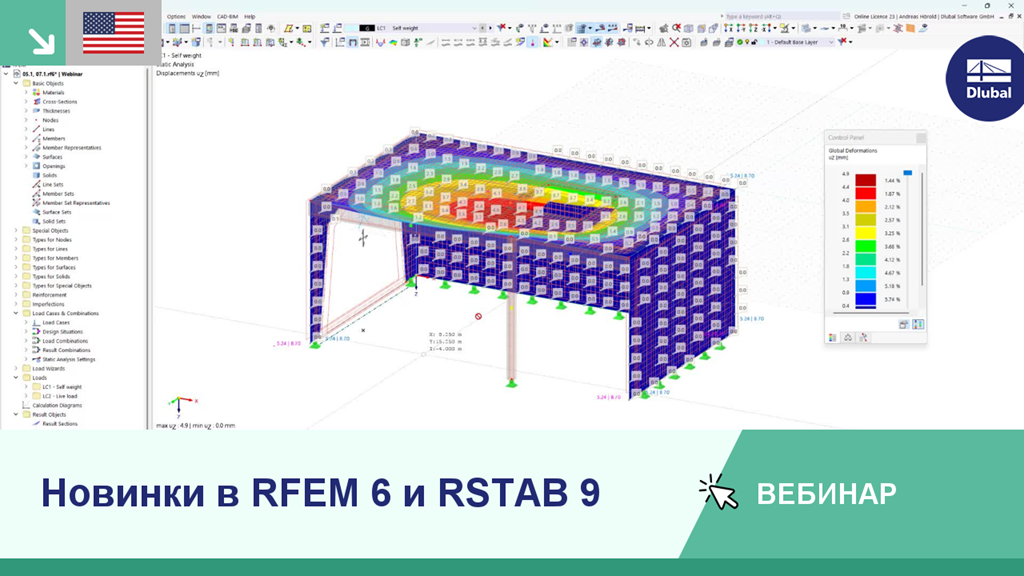Click the Dlubal logo
1024x576 pixels.
pos(986,78)
